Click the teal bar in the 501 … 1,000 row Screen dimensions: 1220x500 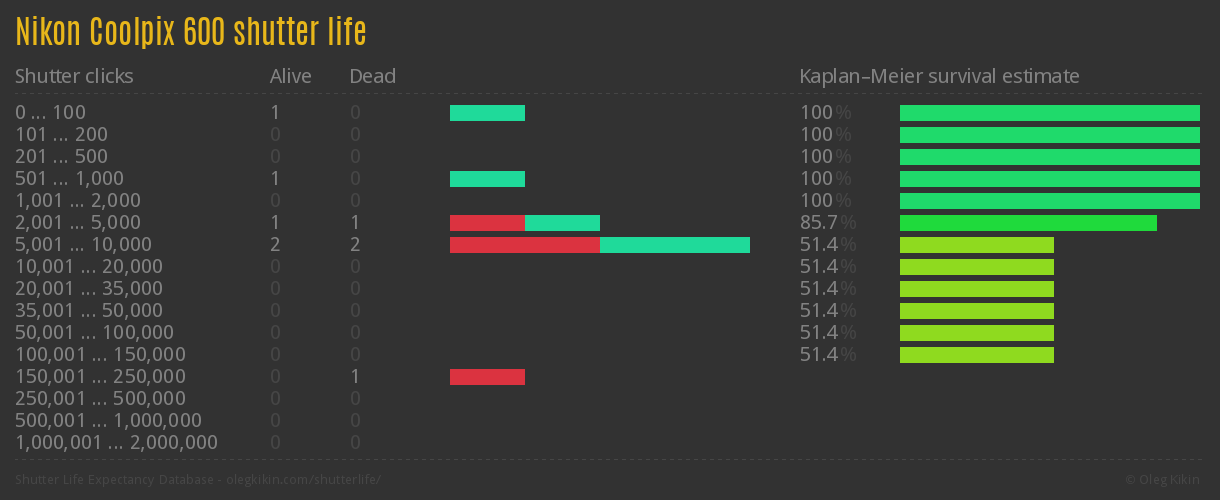487,179
